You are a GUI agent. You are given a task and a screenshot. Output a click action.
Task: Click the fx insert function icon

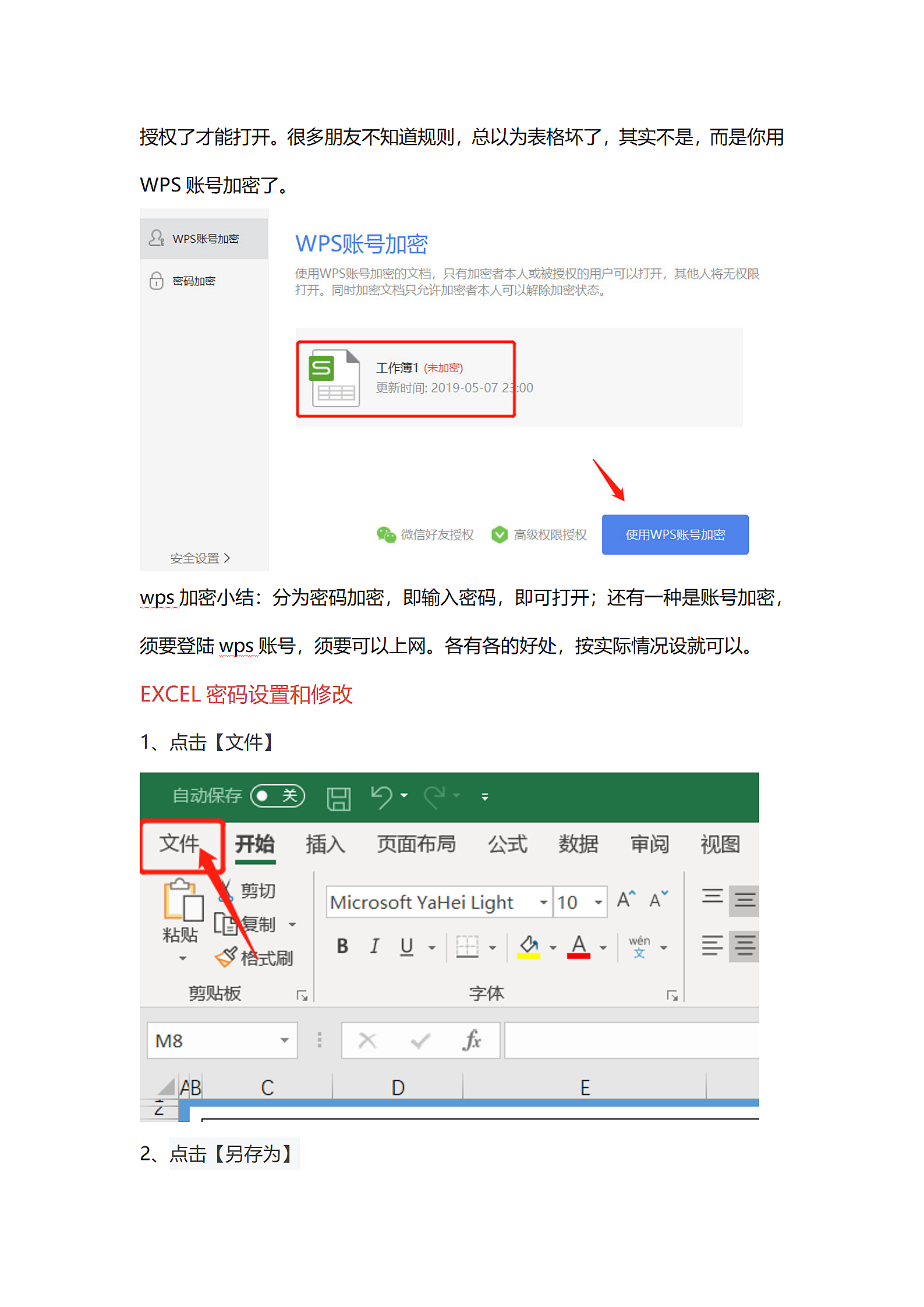[472, 1040]
